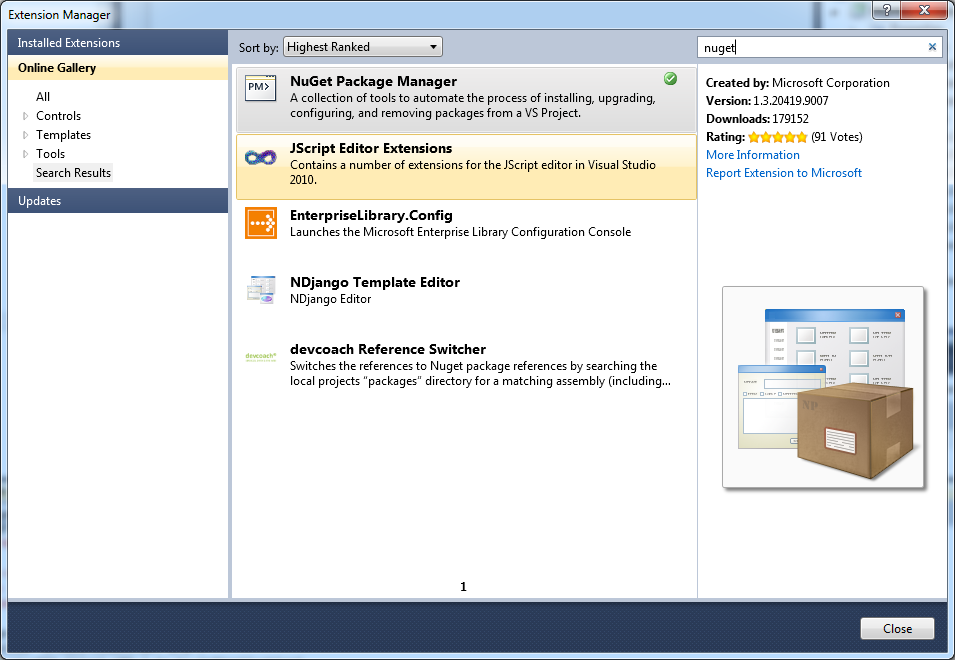Select the Controls tree item

[x=58, y=116]
